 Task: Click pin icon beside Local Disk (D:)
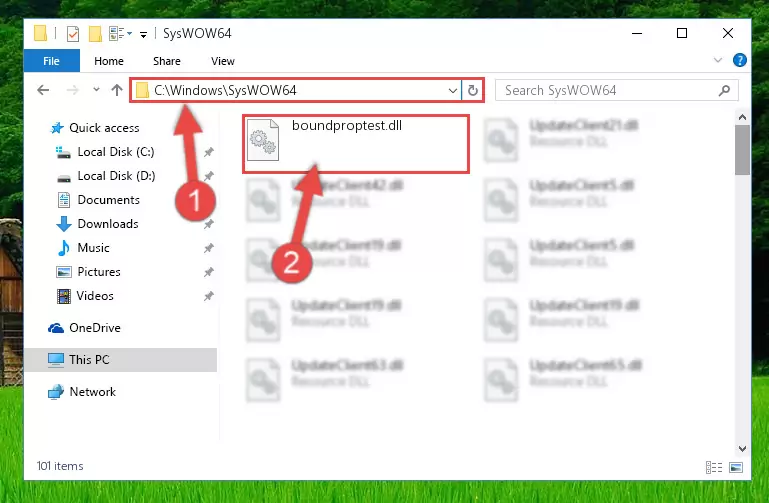coord(209,176)
